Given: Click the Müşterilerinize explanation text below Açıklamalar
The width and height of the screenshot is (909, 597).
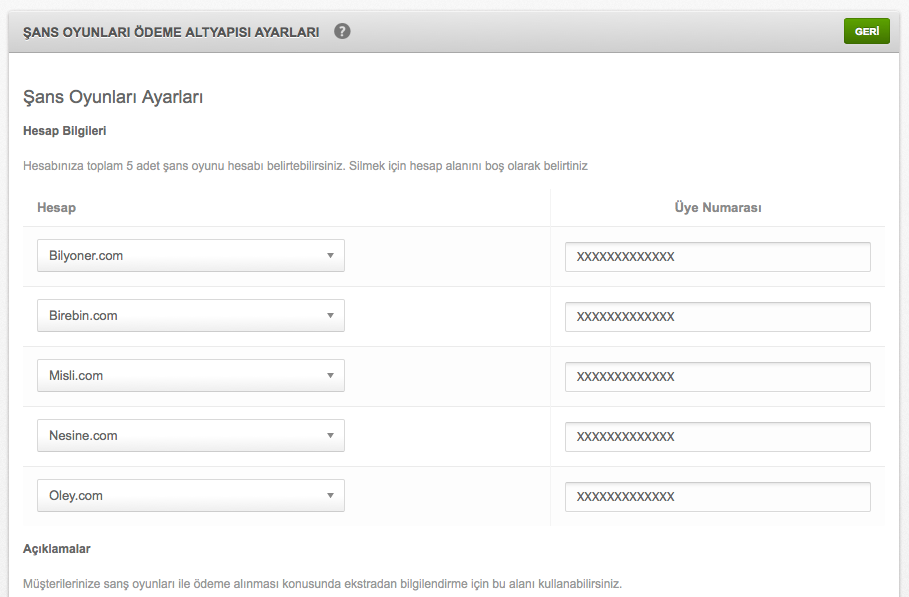Looking at the screenshot, I should [x=322, y=584].
